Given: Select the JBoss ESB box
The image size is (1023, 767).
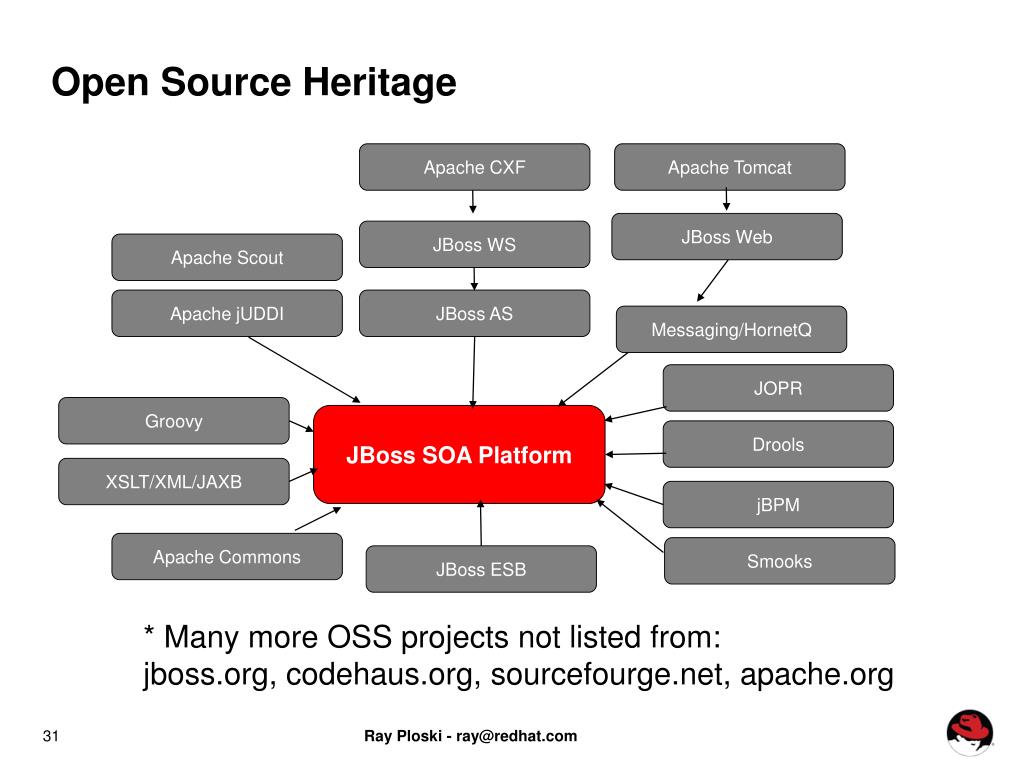Looking at the screenshot, I should click(x=481, y=569).
